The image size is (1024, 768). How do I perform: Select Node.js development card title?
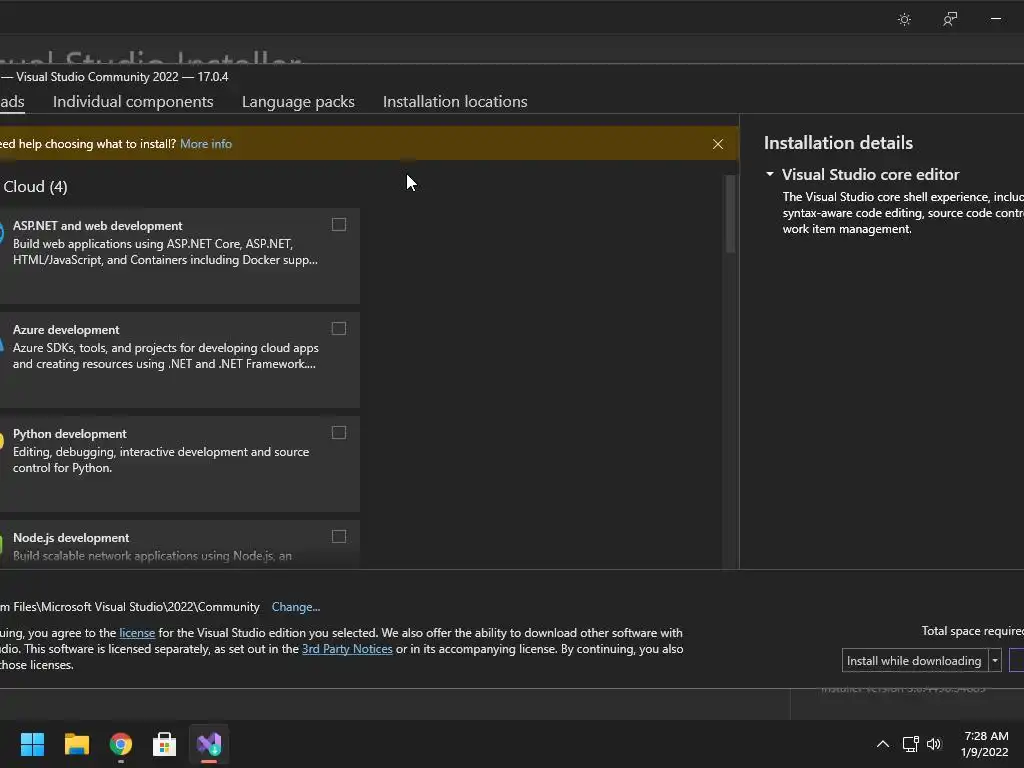click(71, 537)
